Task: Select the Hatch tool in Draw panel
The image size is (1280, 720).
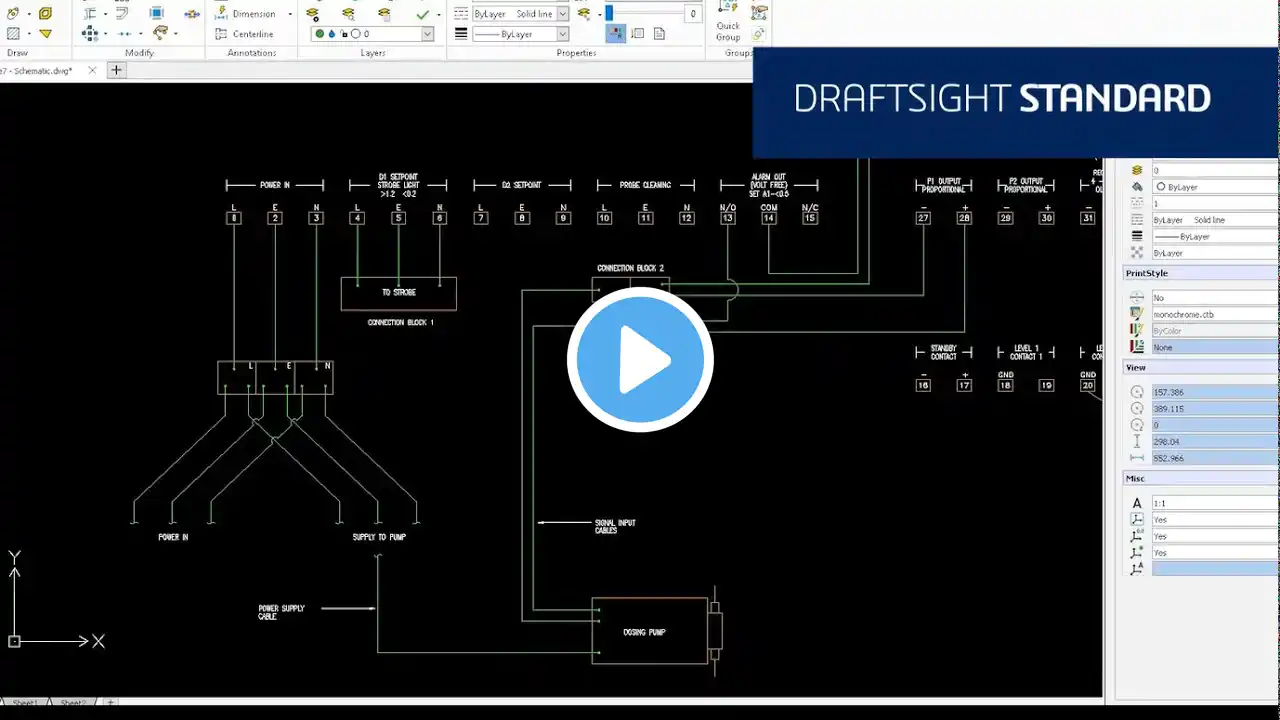Action: [x=14, y=34]
